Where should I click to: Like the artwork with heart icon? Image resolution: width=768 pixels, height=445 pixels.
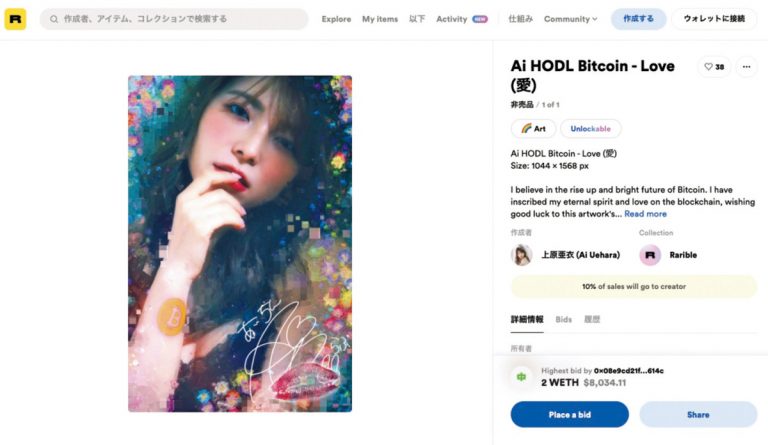714,67
